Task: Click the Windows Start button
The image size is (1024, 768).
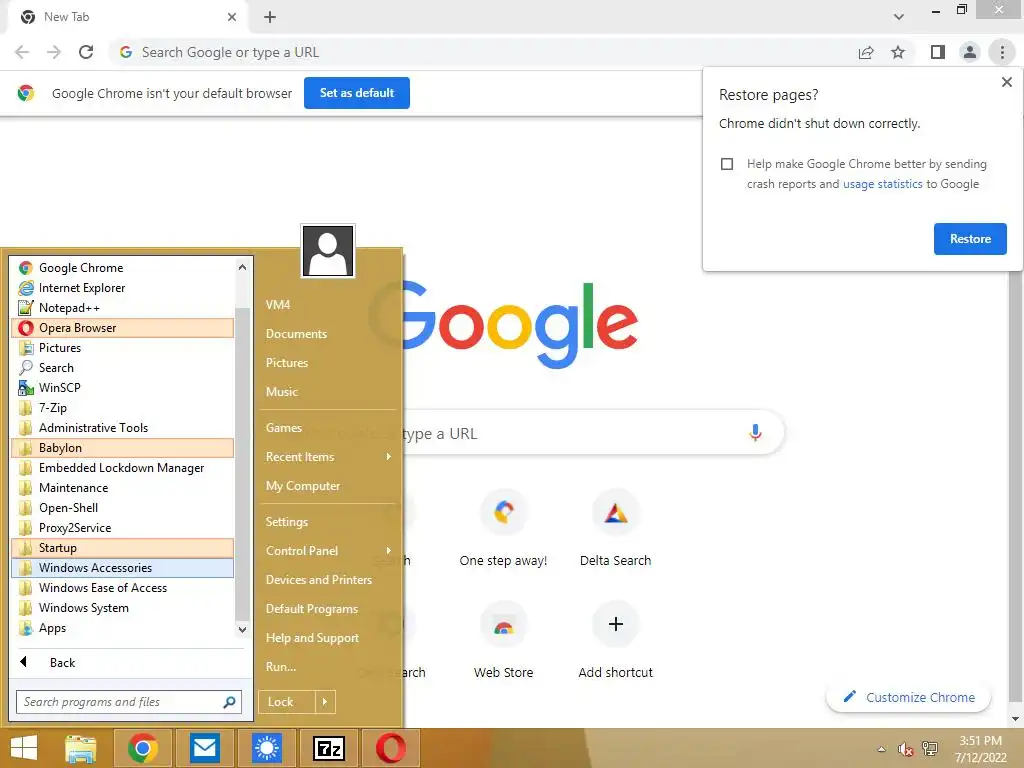Action: point(24,748)
